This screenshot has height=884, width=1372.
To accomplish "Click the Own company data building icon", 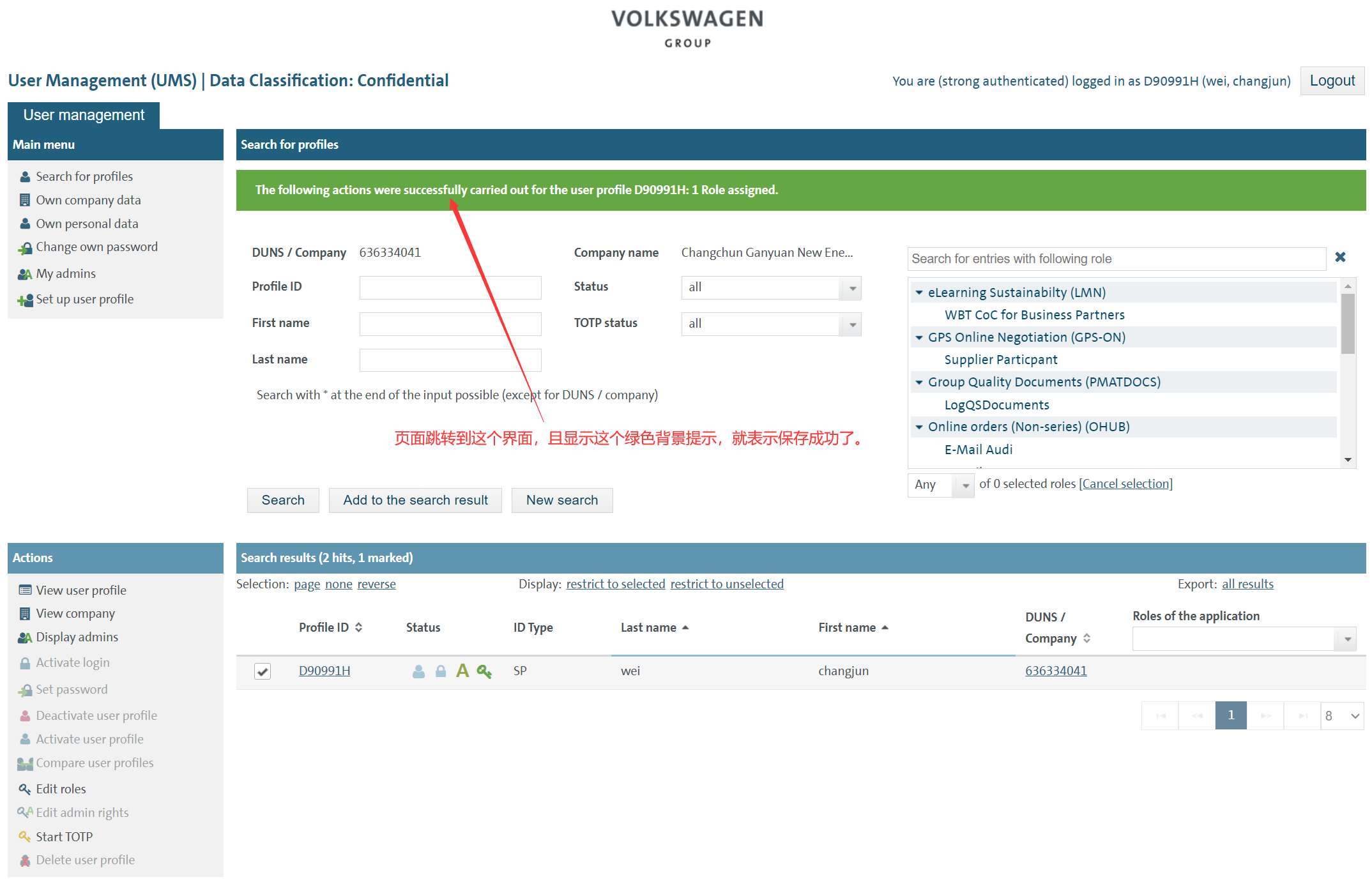I will click(25, 201).
